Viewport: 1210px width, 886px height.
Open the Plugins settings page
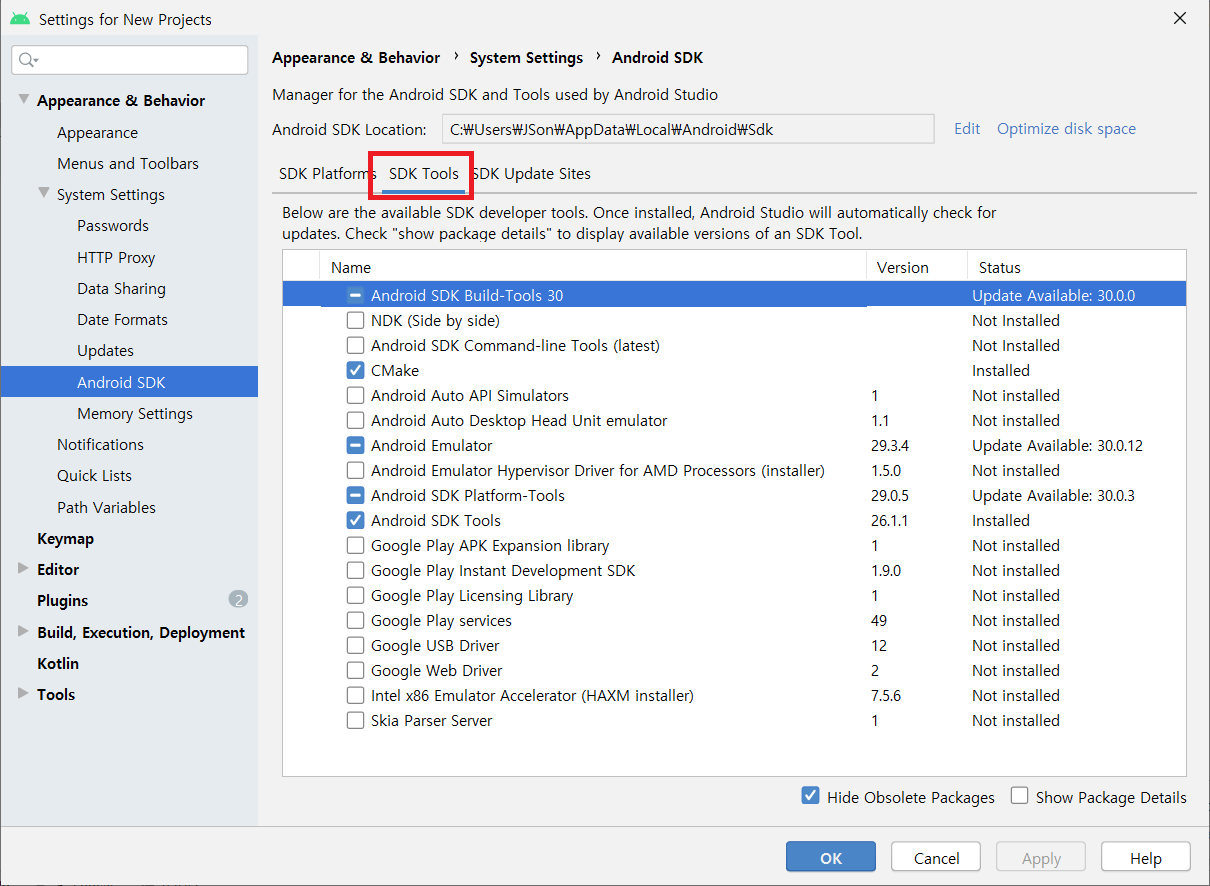coord(62,600)
